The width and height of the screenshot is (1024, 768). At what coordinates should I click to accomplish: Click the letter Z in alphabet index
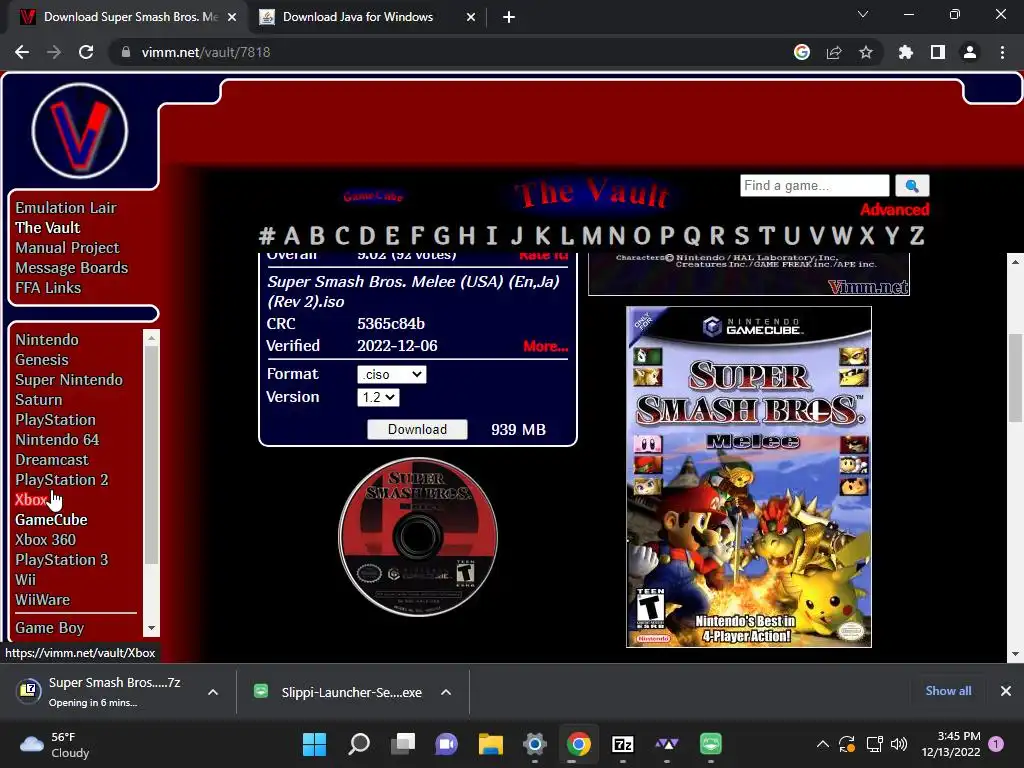point(917,235)
